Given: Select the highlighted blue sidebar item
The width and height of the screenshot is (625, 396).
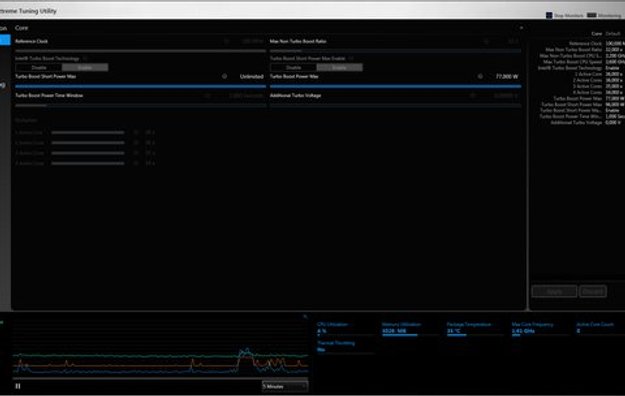Looking at the screenshot, I should (x=5, y=40).
